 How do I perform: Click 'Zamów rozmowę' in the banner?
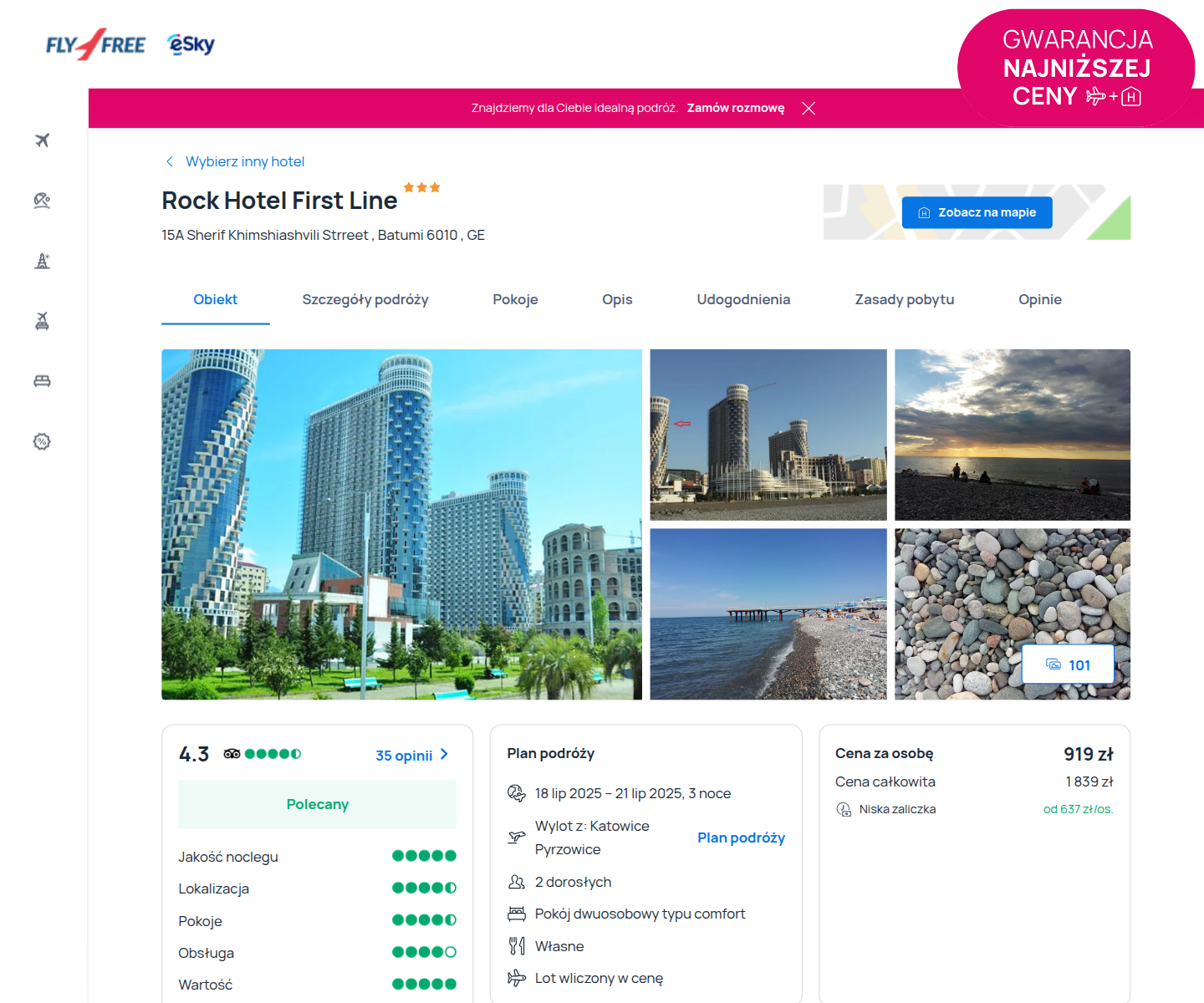tap(736, 108)
